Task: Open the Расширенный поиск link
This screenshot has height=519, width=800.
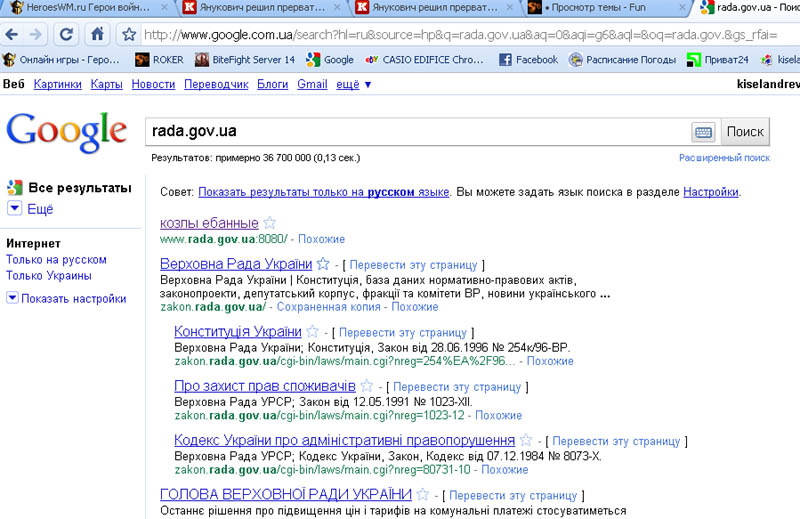Action: click(x=724, y=158)
